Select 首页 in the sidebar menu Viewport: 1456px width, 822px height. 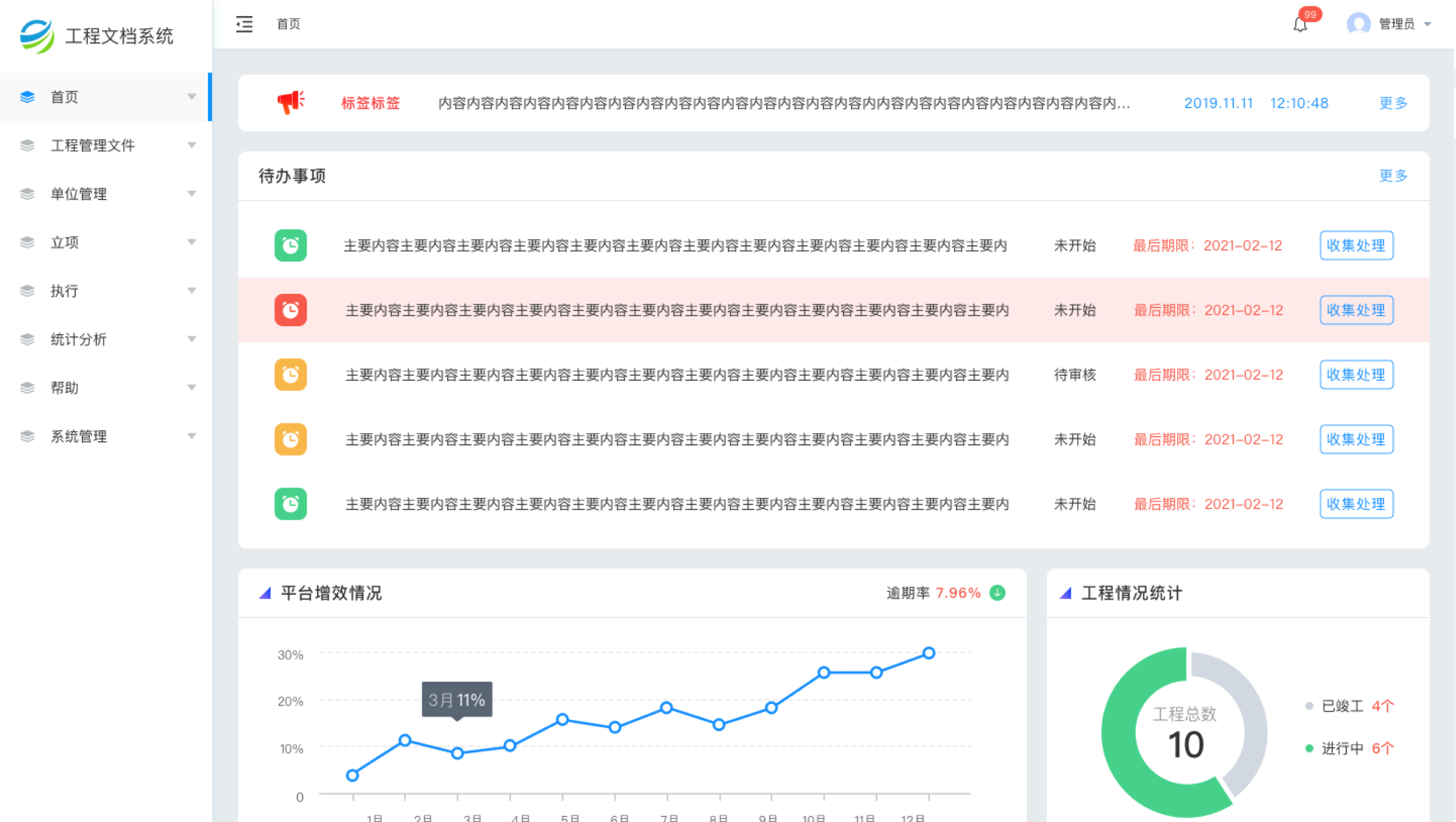tap(64, 97)
